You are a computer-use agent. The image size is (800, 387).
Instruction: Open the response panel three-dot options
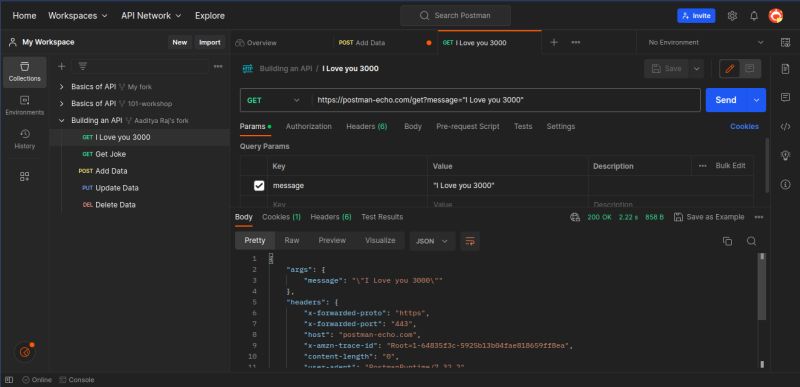tap(759, 217)
